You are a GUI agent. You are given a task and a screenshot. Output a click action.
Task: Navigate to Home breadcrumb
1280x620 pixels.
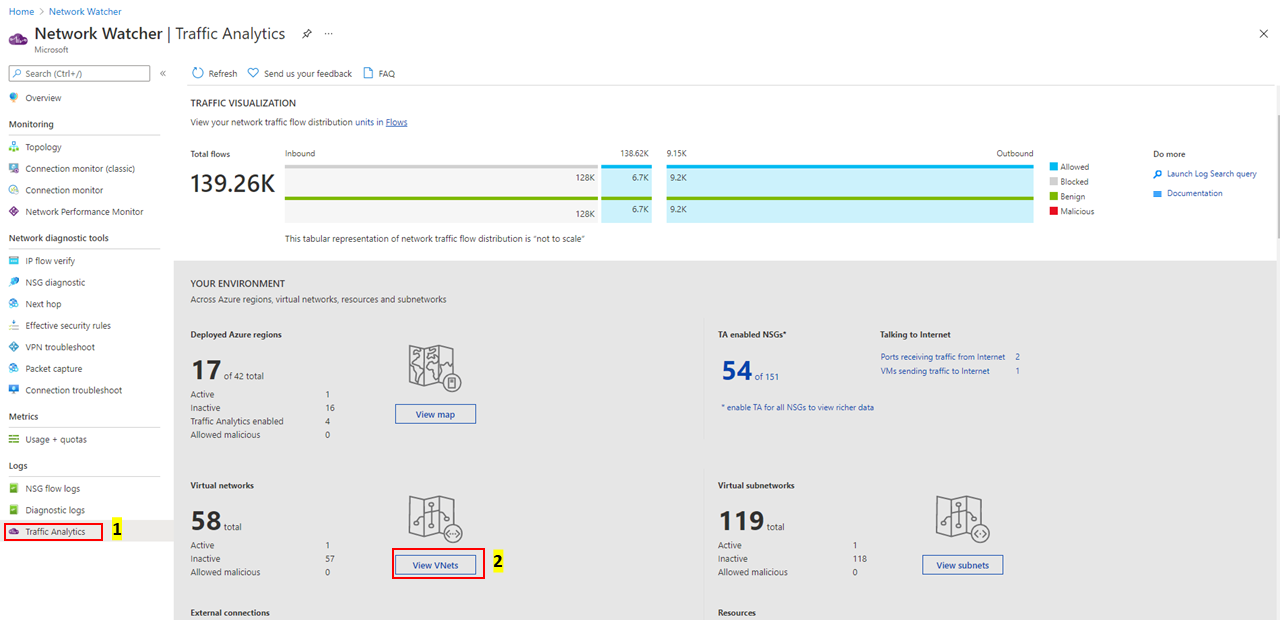(x=21, y=11)
